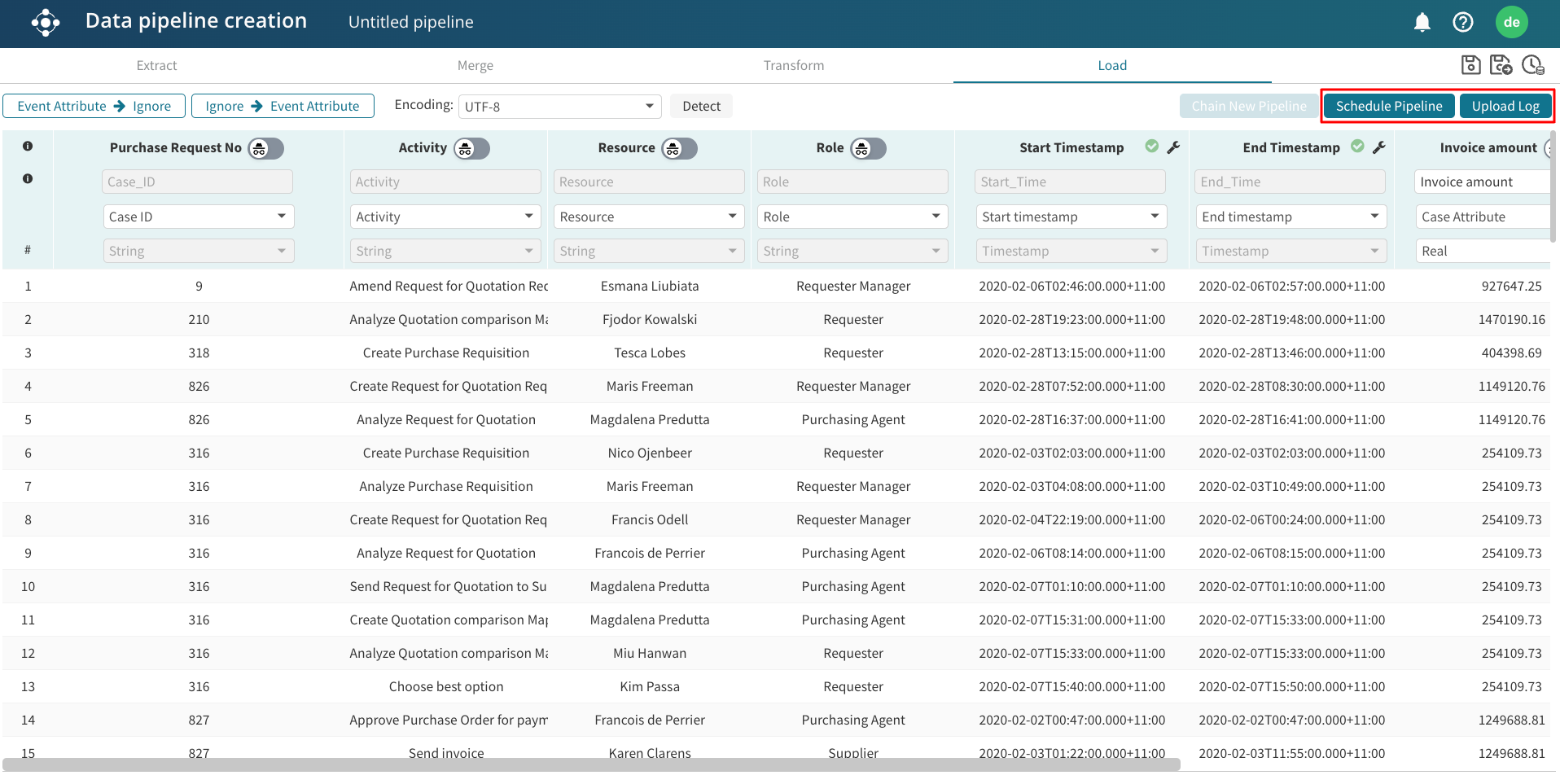1560x784 pixels.
Task: Open the scheduled pipelines clock icon
Action: pos(1532,65)
